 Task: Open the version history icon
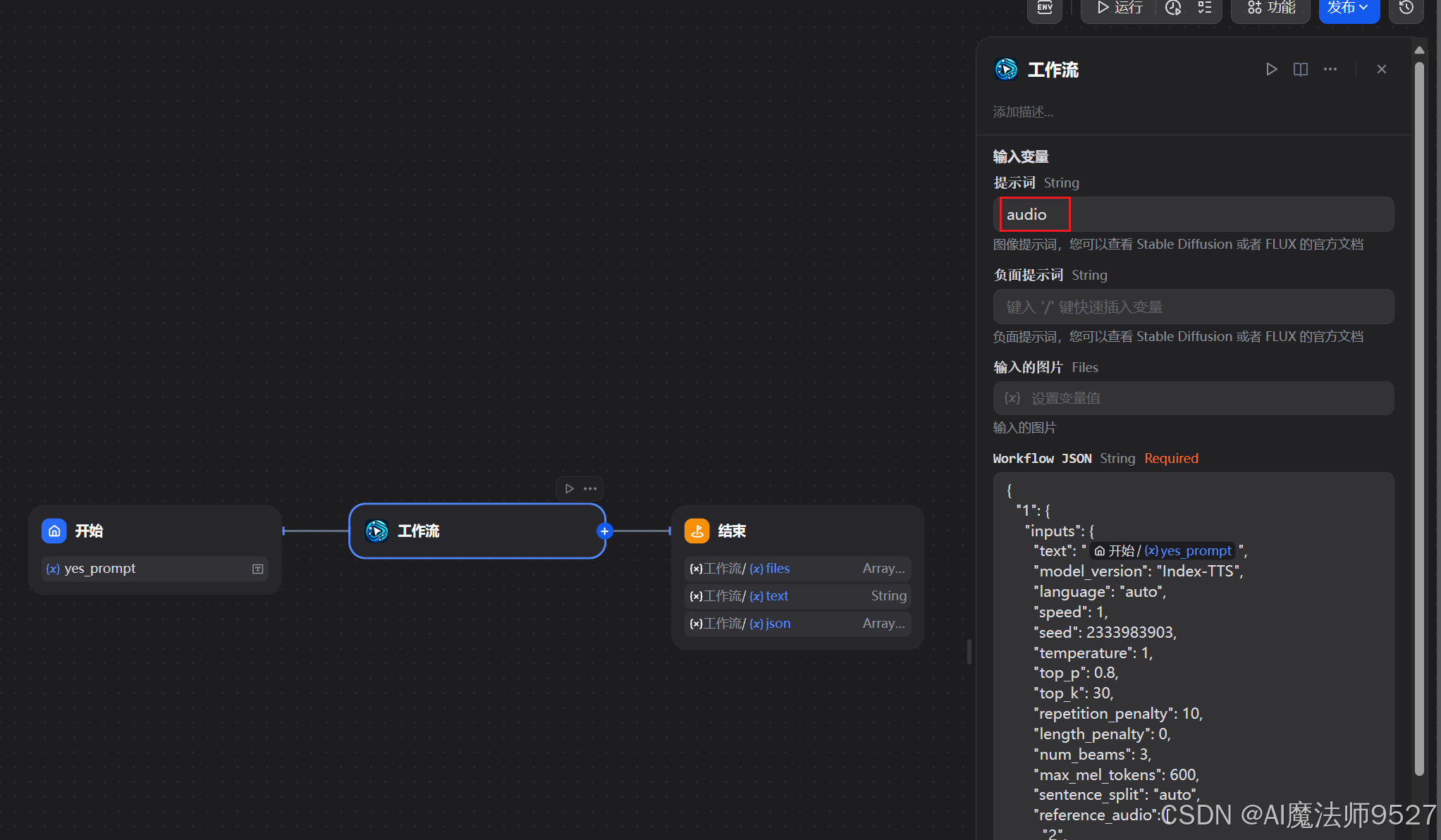[1406, 8]
